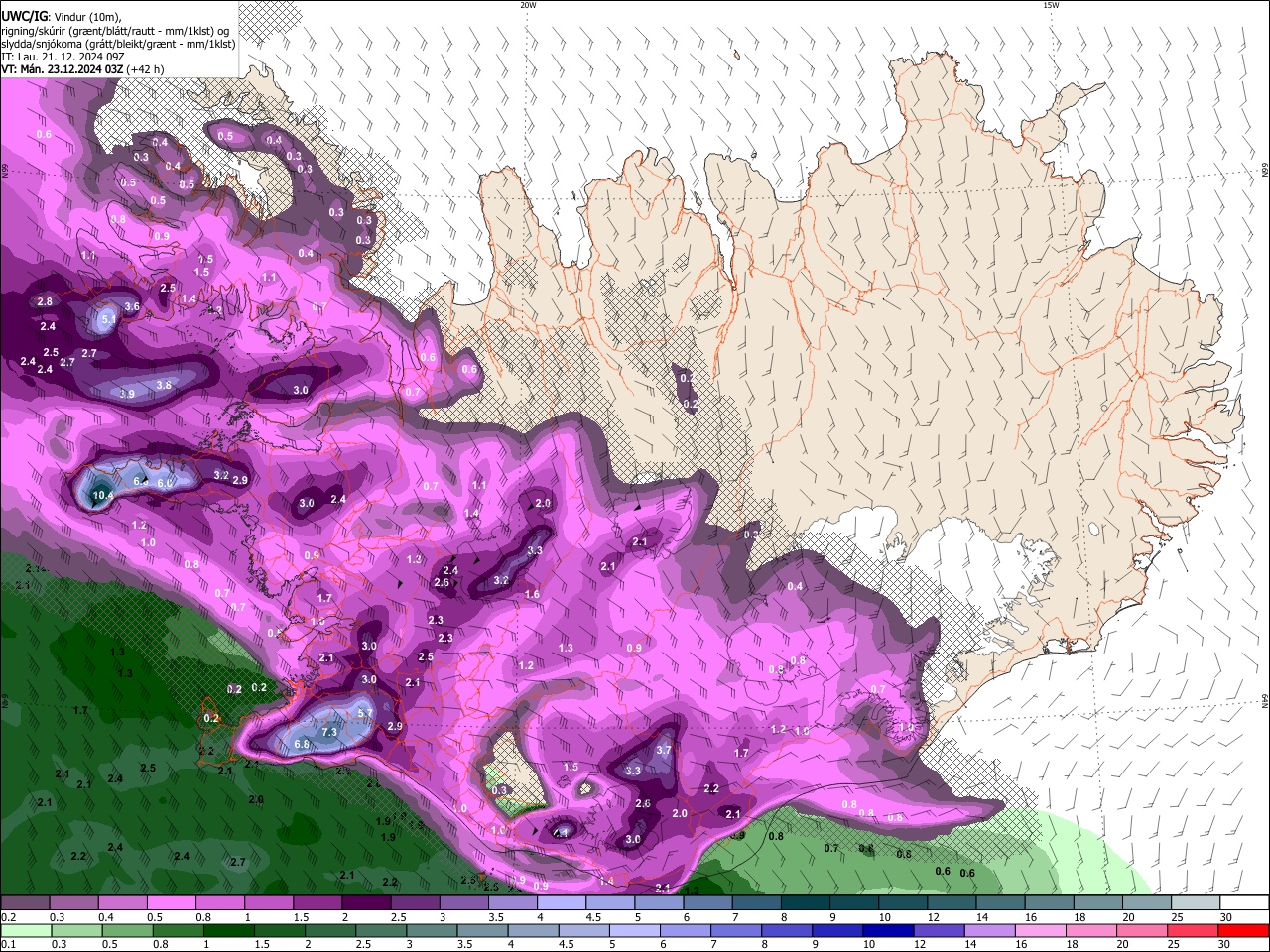
Task: Select the 6.8 value on the southwest peninsula
Action: pos(303,744)
